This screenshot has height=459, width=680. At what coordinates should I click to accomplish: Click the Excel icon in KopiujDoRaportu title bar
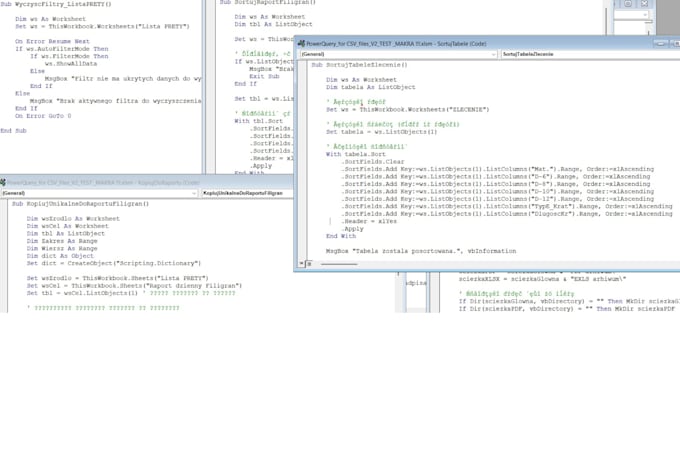tap(3, 183)
